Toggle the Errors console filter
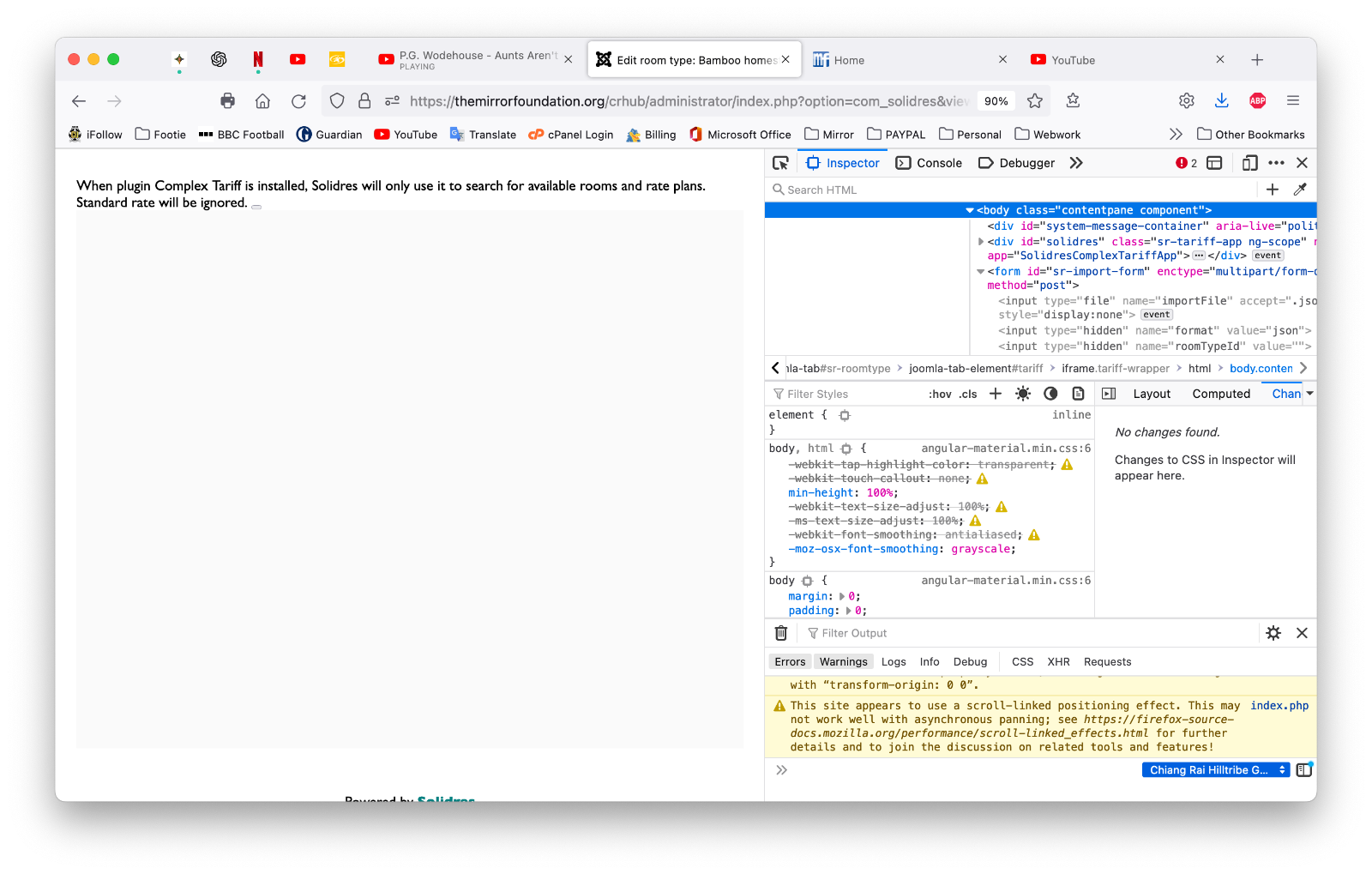Screen dimensions: 1372x874 pos(790,662)
